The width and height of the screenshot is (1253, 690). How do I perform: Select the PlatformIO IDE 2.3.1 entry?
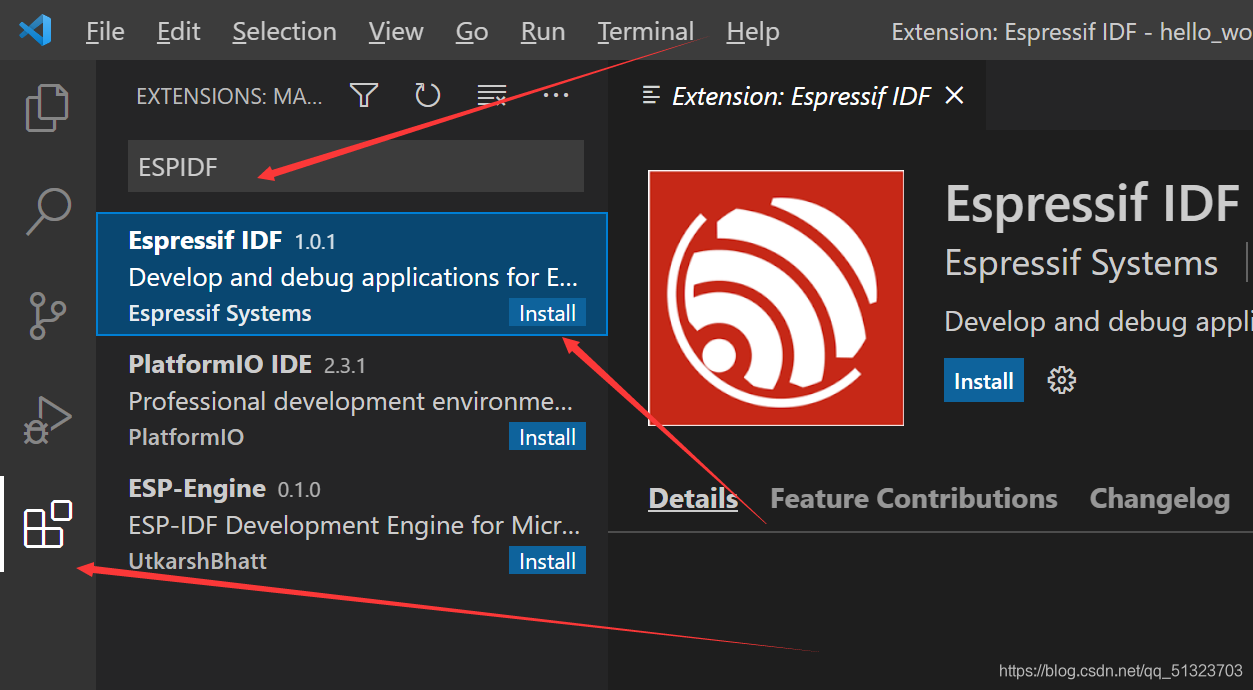coord(352,398)
